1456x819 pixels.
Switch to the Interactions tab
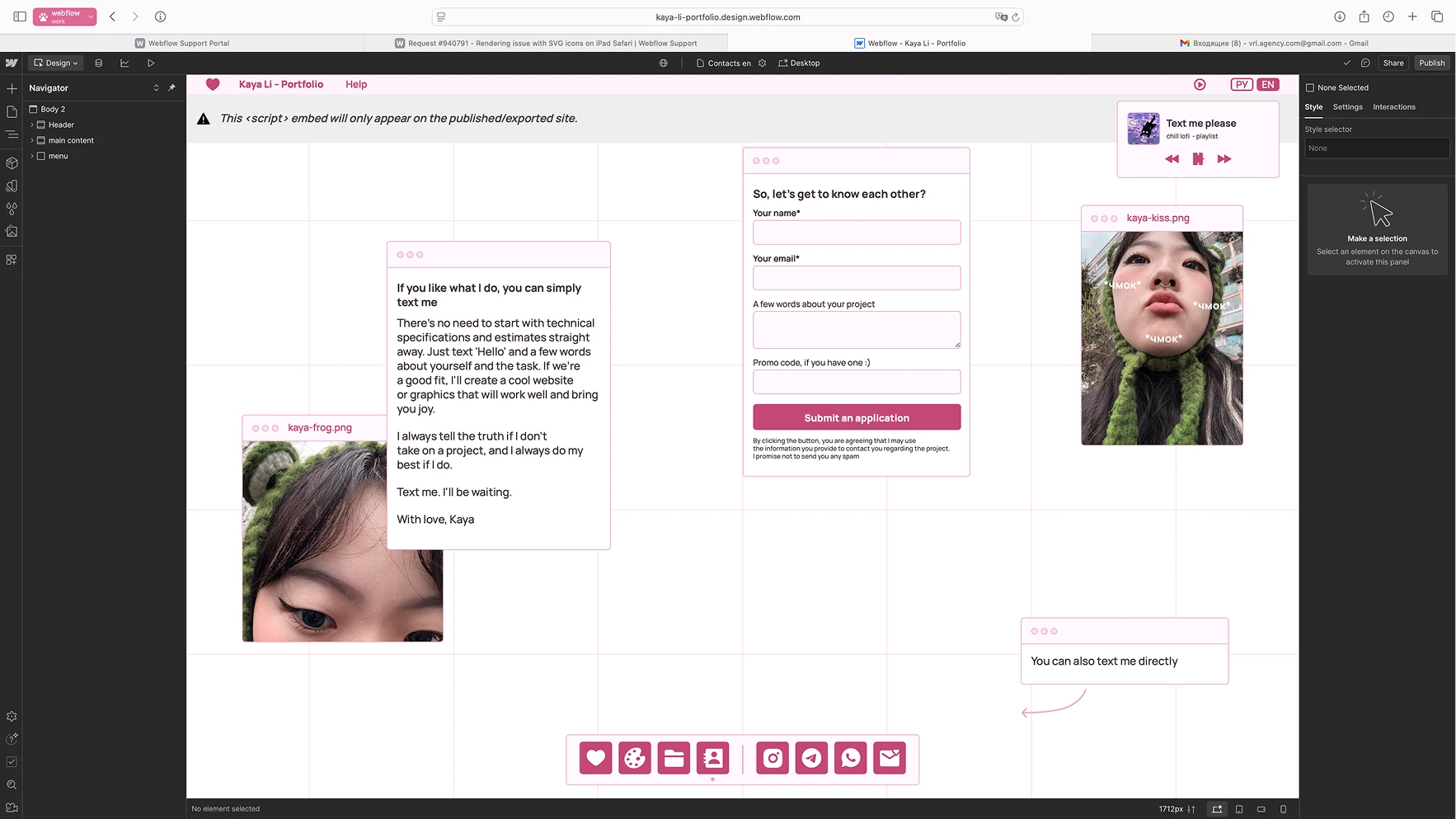coord(1393,107)
